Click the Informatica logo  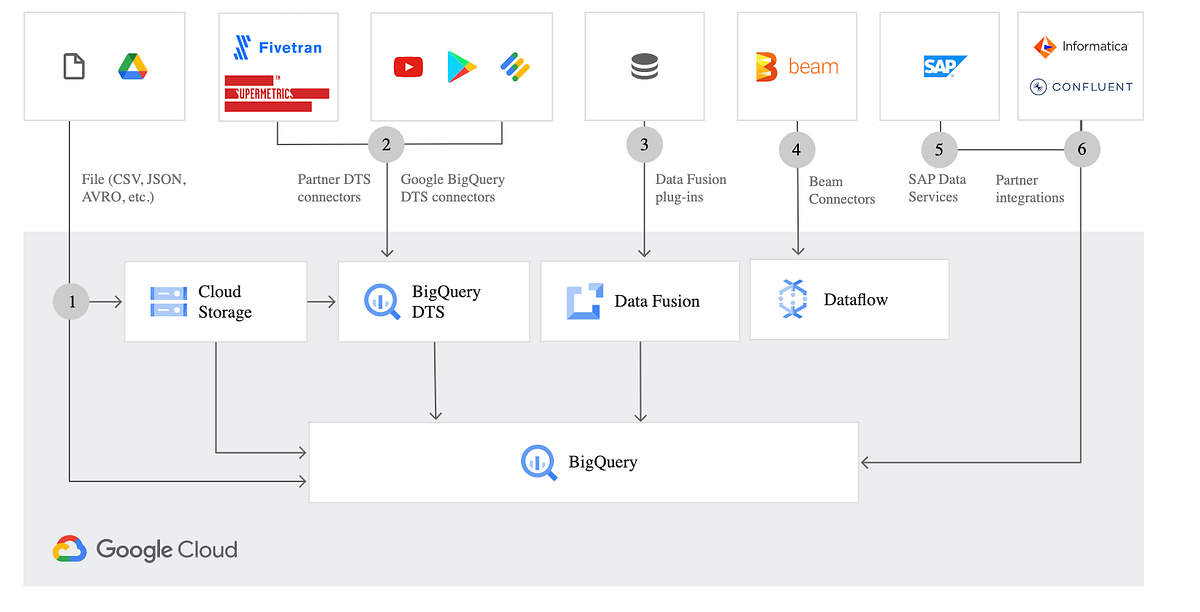point(1080,46)
